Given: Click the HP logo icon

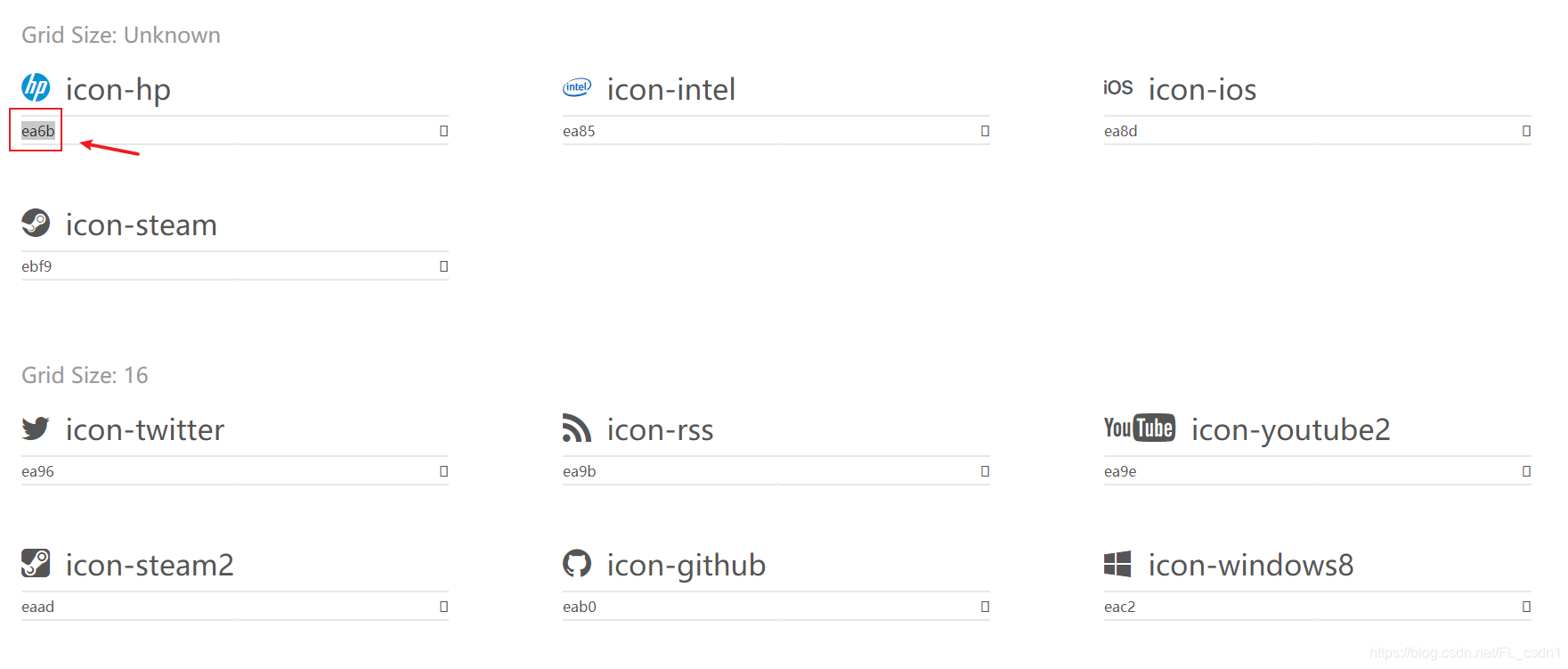Looking at the screenshot, I should point(36,87).
